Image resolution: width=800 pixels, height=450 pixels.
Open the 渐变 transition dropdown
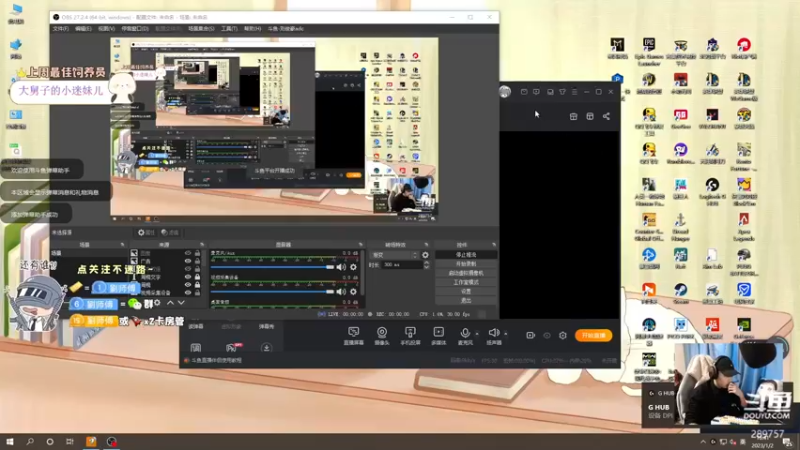395,255
